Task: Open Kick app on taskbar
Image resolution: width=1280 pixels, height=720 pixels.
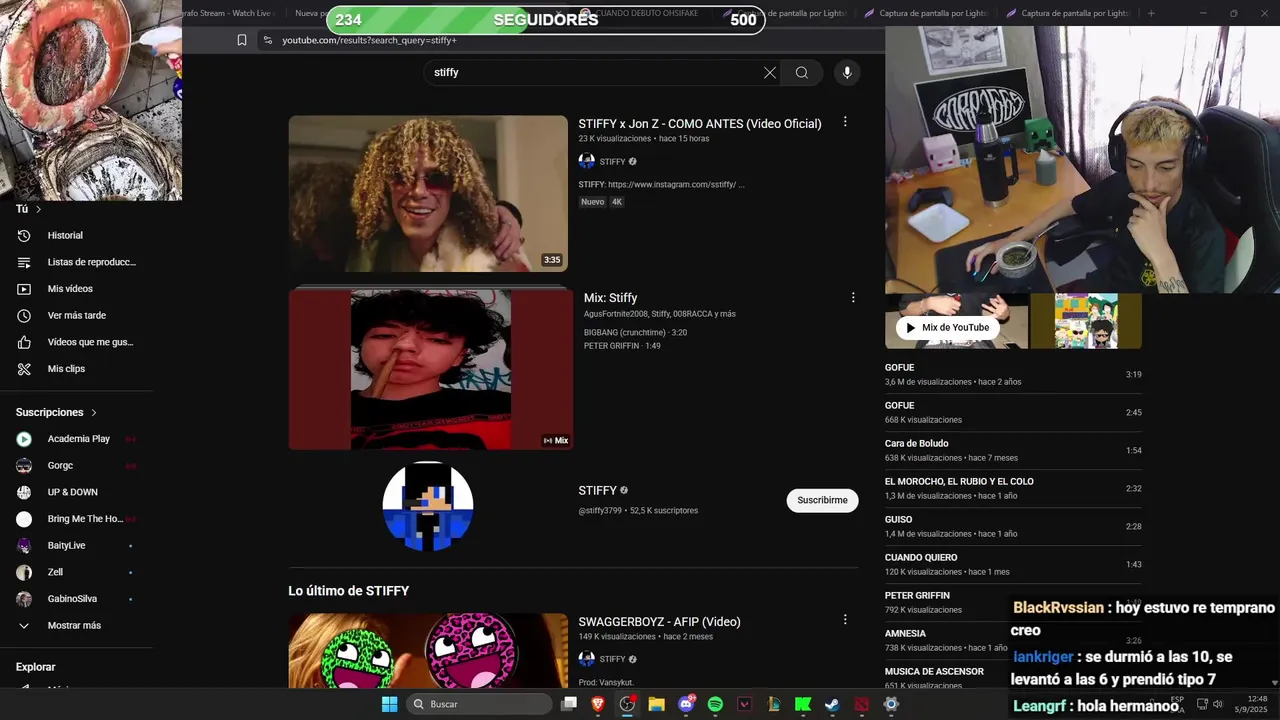Action: (x=803, y=704)
